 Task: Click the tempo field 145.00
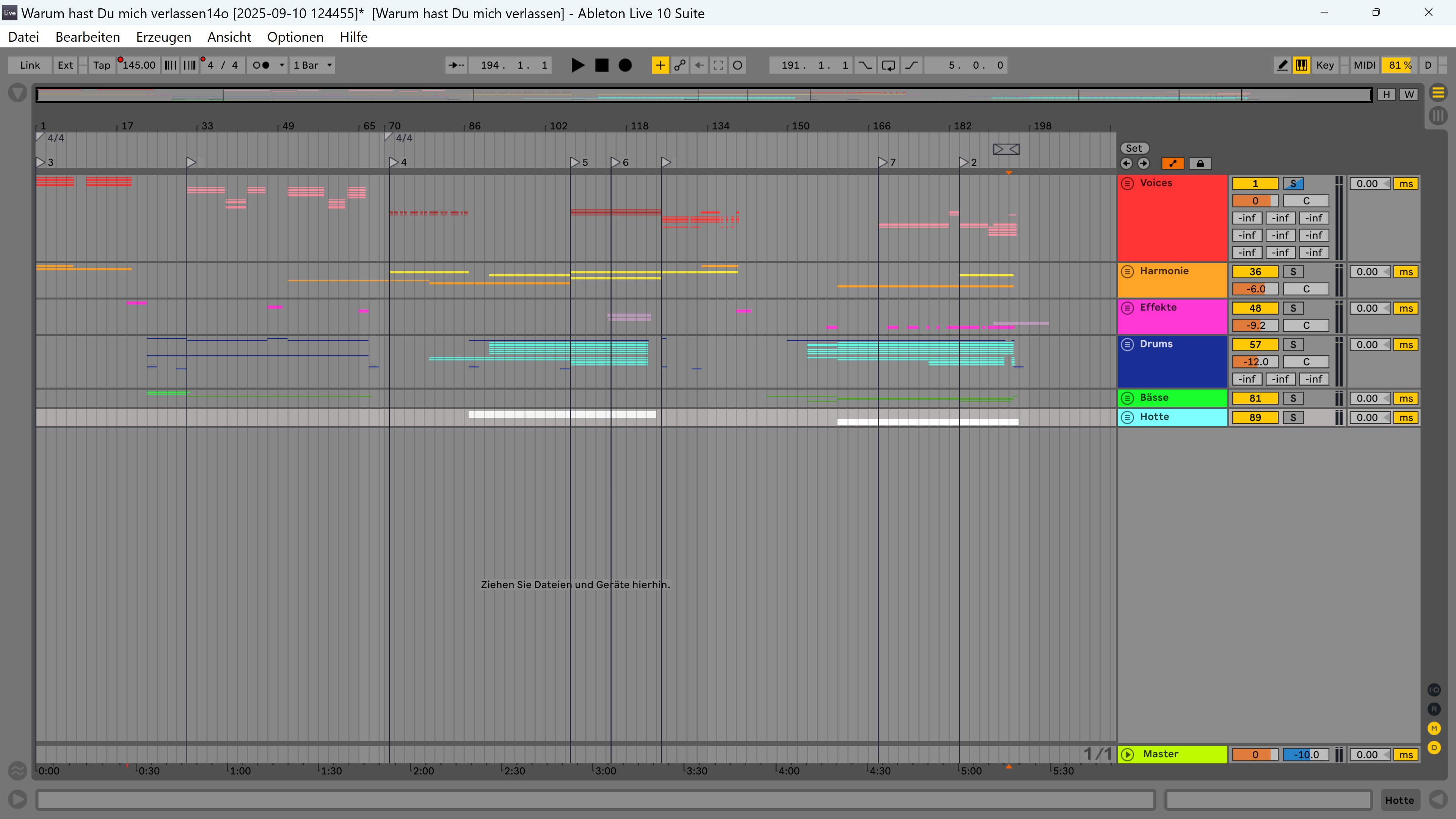(x=138, y=65)
